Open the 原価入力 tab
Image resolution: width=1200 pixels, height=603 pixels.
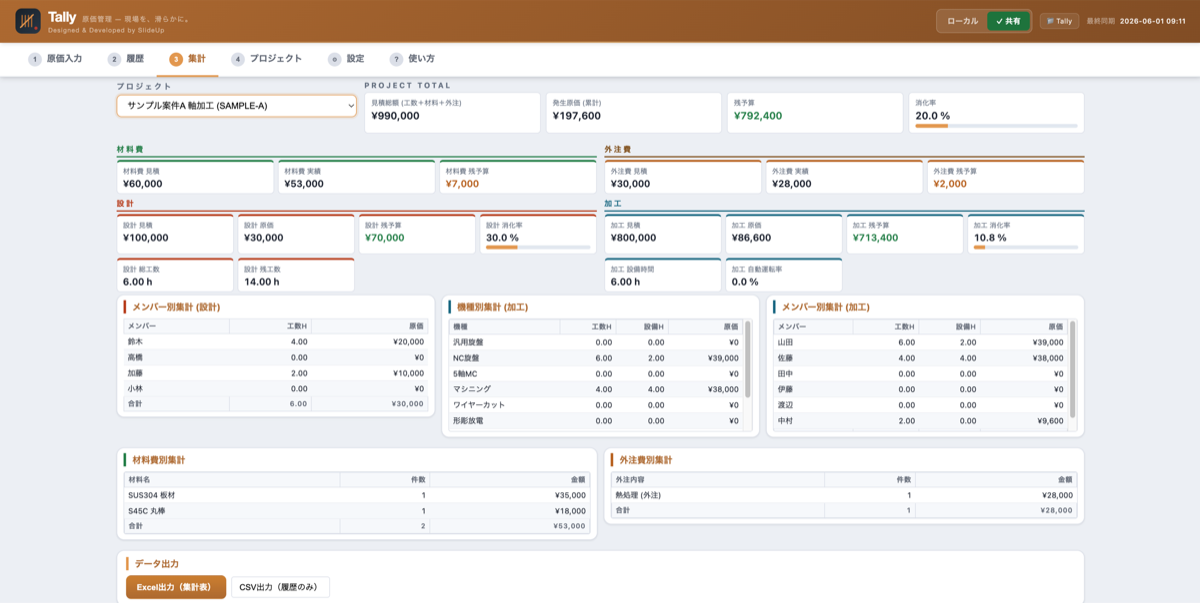coord(55,59)
